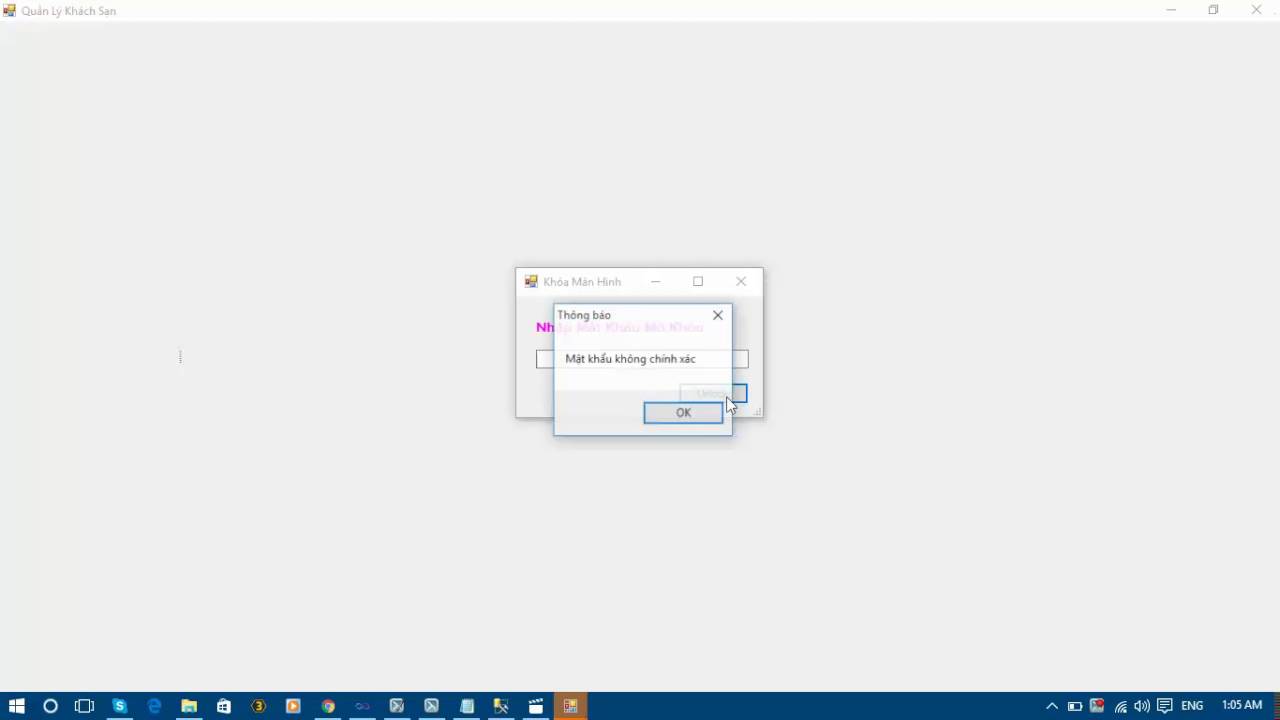
Task: Switch the ENG input language indicator
Action: 1192,706
